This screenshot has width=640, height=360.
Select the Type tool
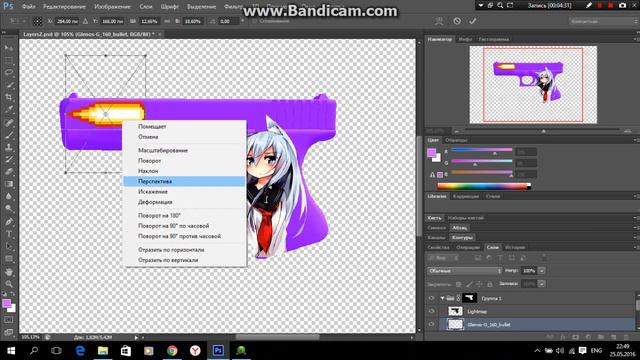click(9, 234)
